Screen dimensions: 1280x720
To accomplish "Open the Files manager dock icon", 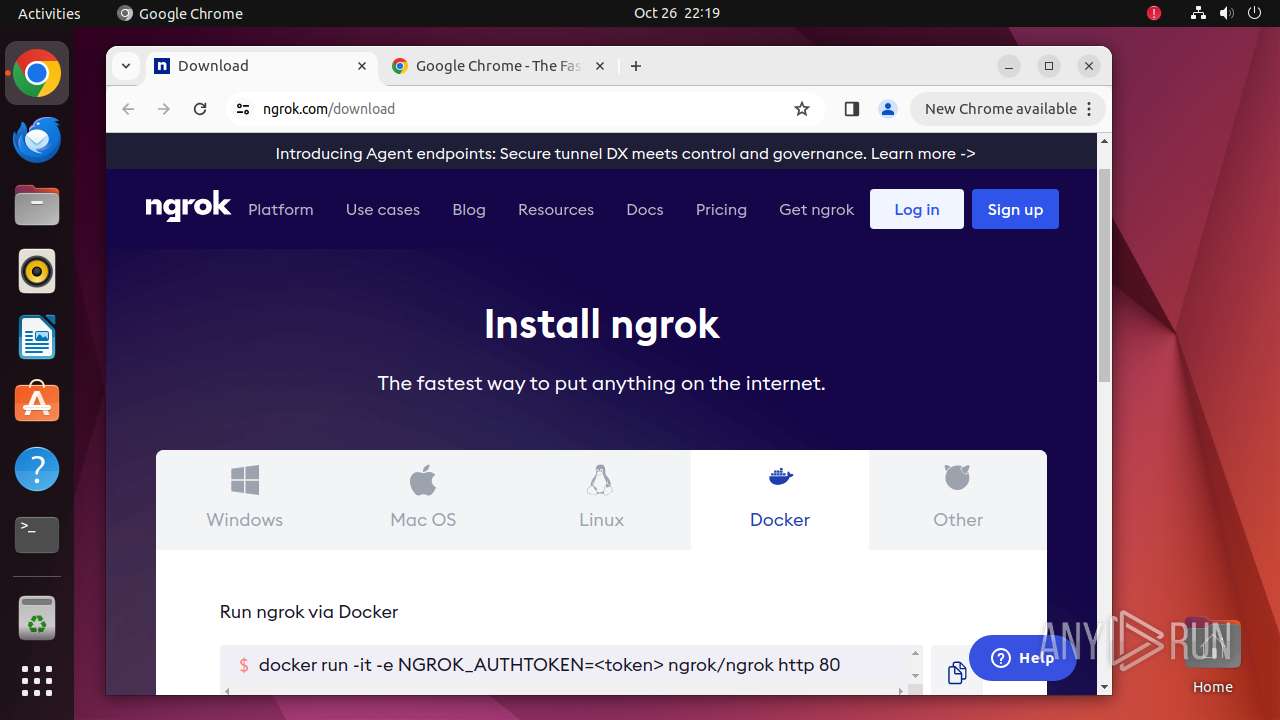I will [x=37, y=205].
